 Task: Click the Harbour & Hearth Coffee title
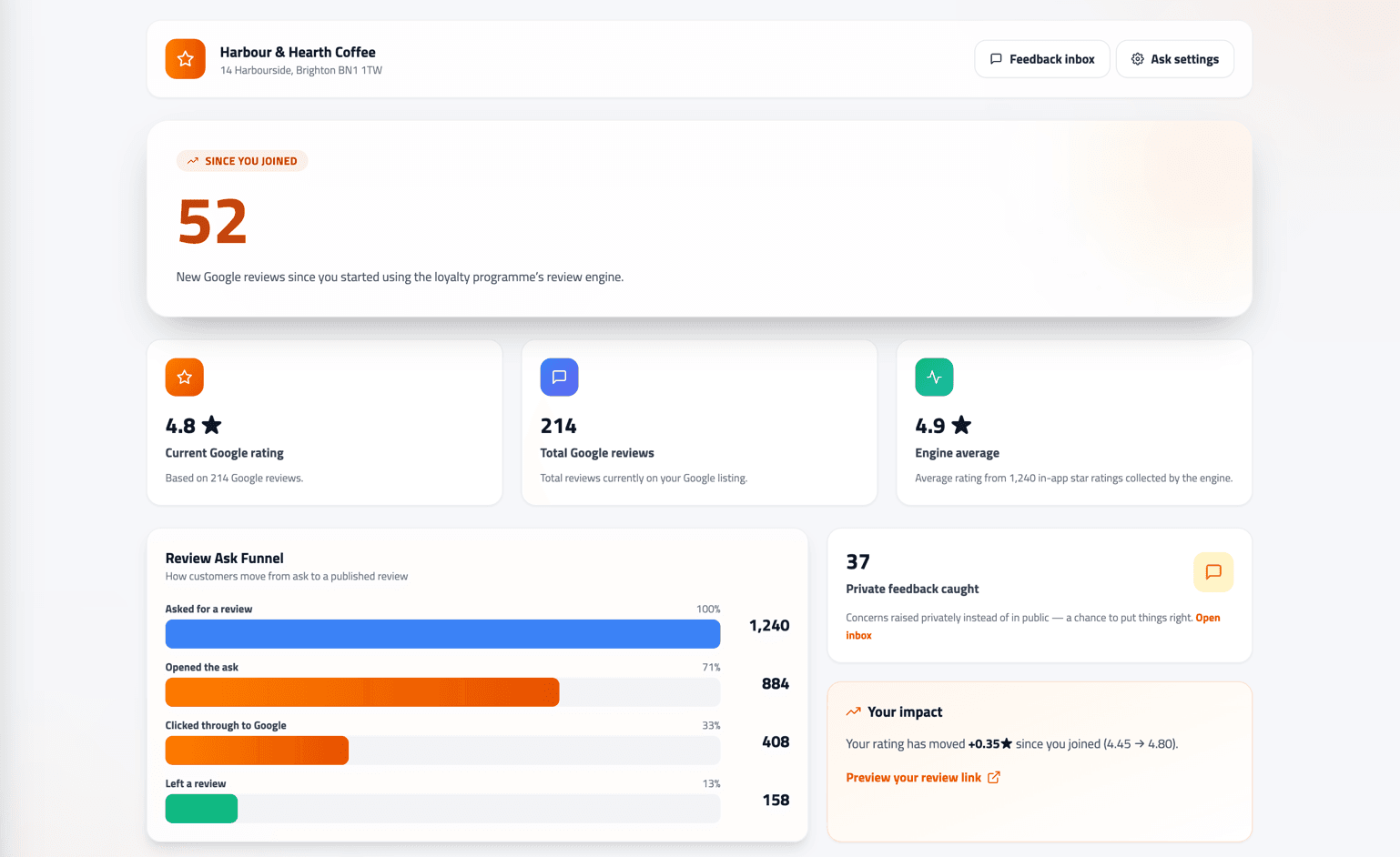coord(298,52)
